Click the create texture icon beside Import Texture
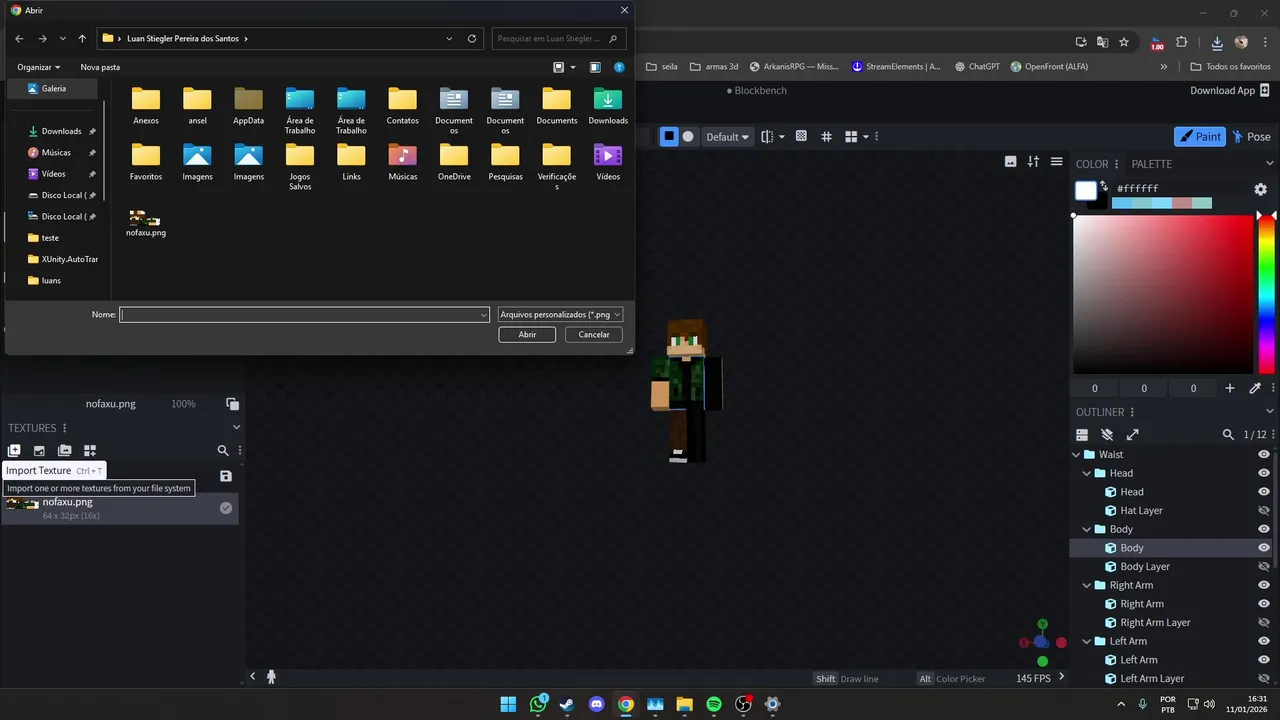This screenshot has width=1280, height=720. coord(39,451)
